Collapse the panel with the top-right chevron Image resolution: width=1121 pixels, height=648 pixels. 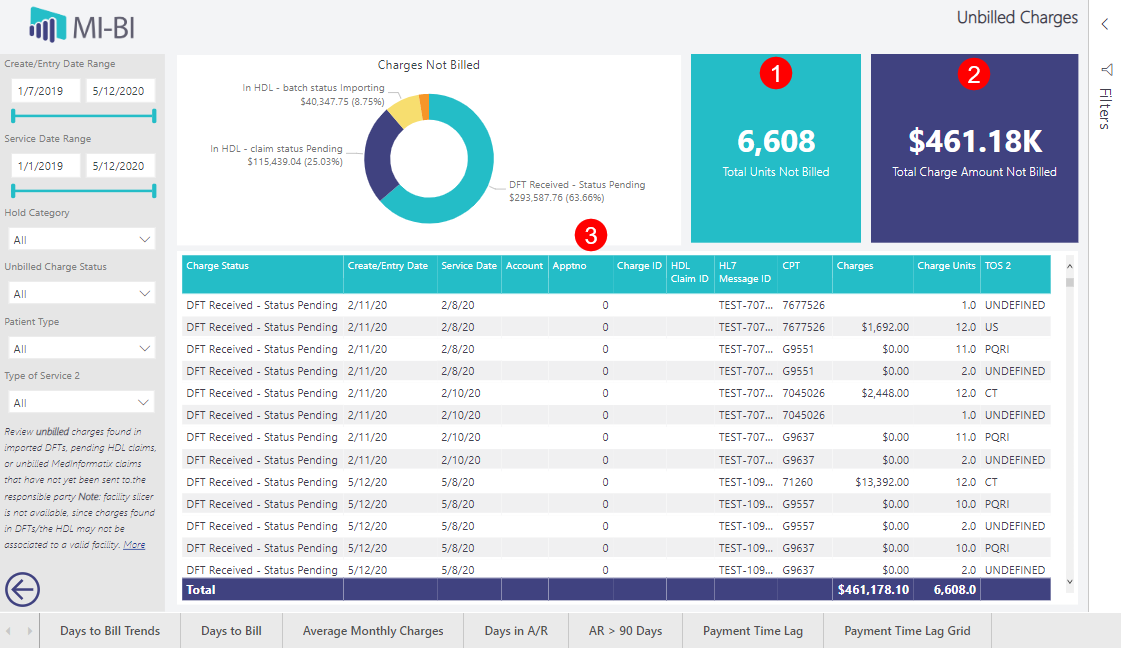[x=1104, y=22]
